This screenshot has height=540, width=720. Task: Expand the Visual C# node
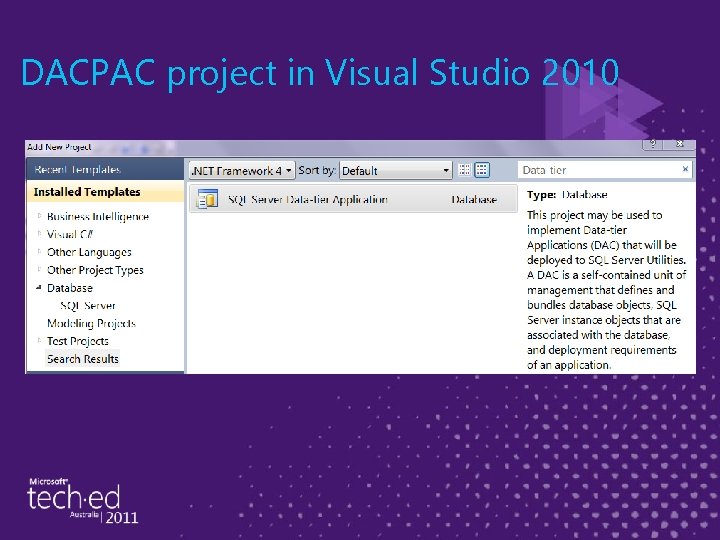39,233
